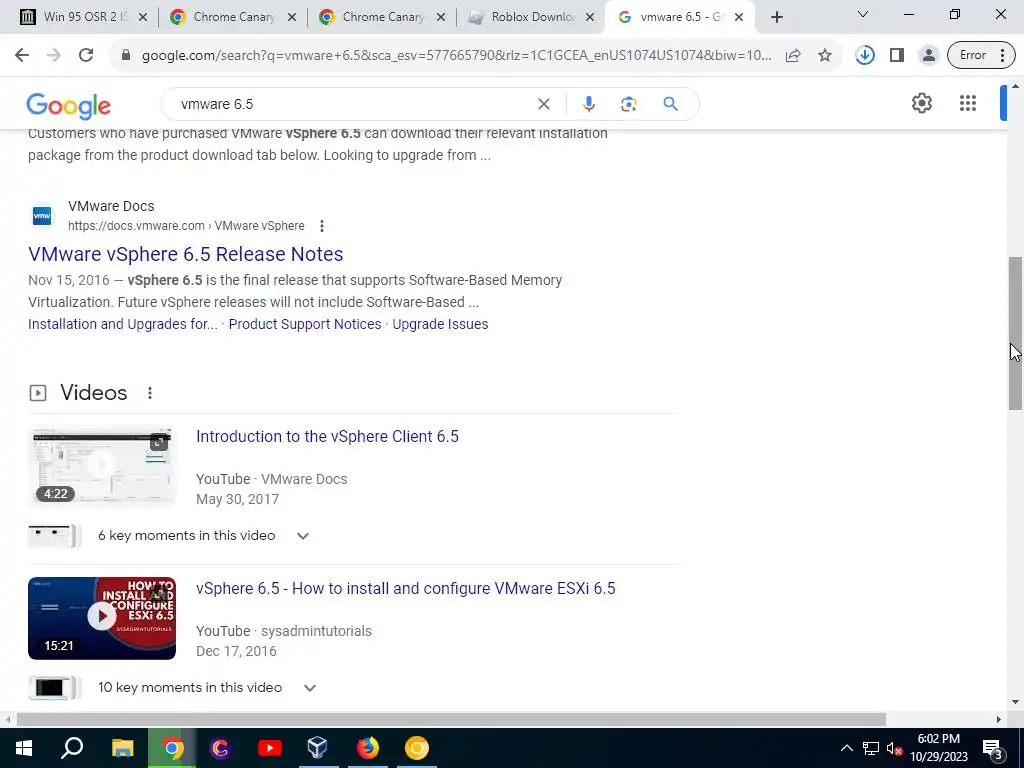
Task: Click the muted volume tray icon
Action: (x=894, y=748)
